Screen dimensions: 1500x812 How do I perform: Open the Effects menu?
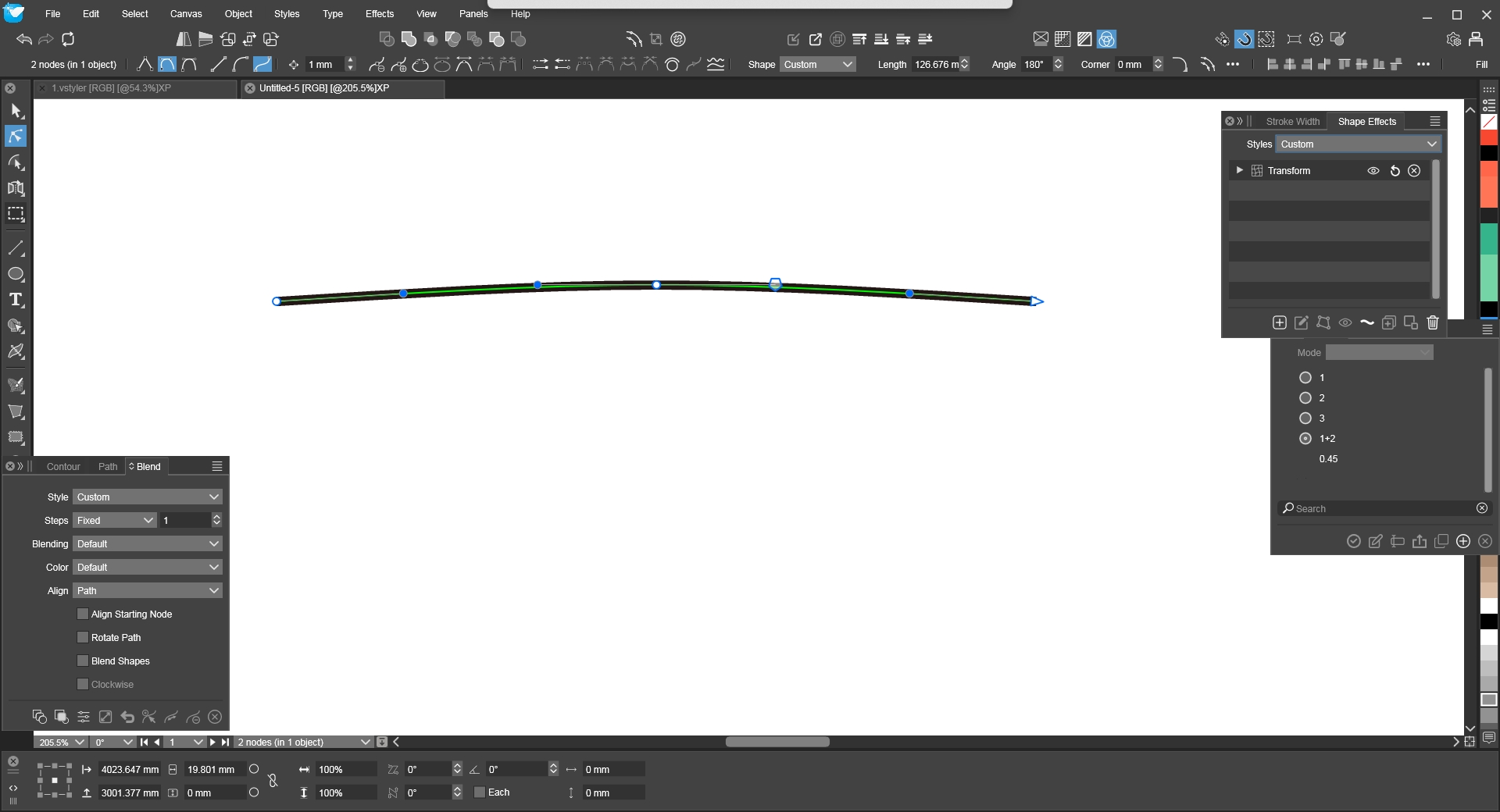379,14
